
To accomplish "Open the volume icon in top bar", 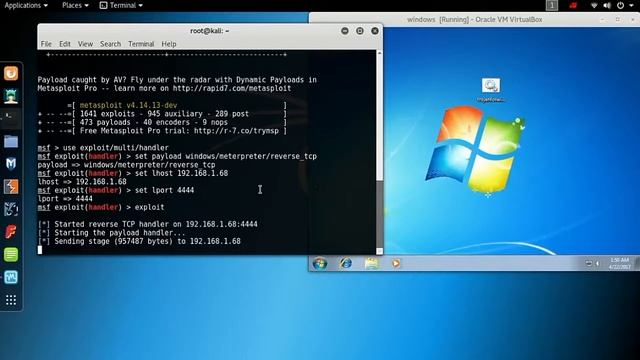I will click(x=607, y=5).
